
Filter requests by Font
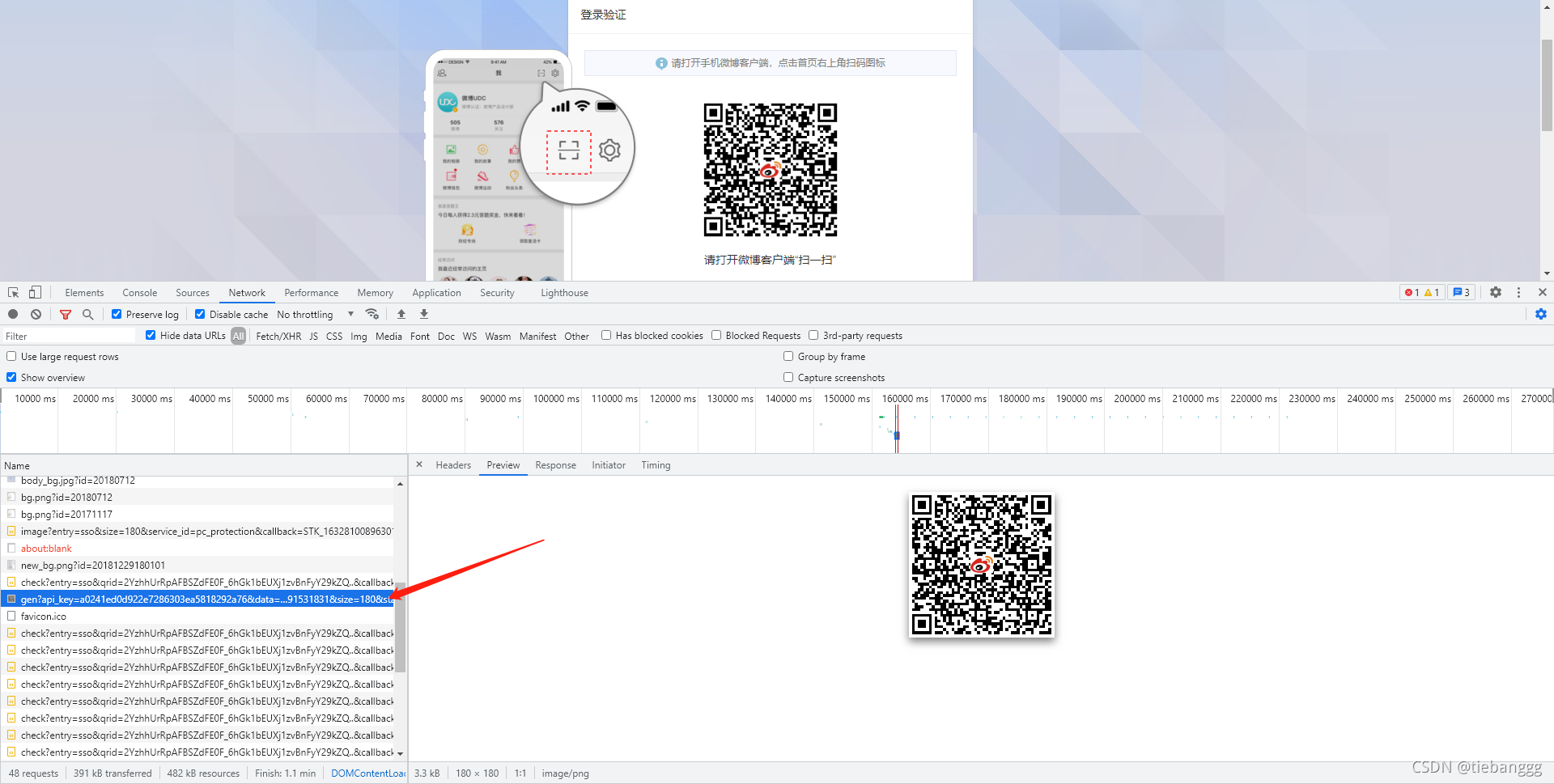[x=420, y=337]
